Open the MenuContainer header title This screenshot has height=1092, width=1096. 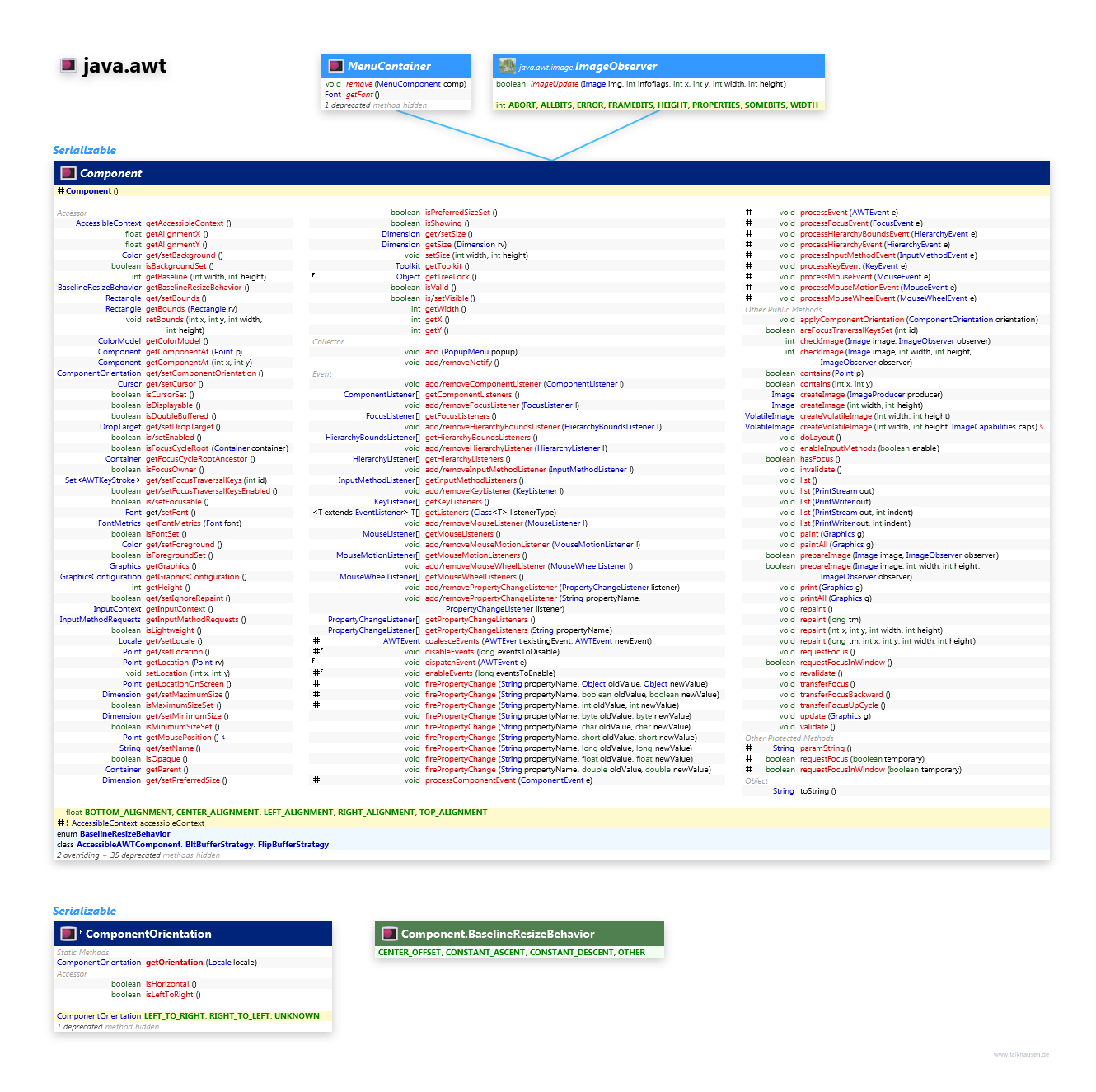tap(389, 66)
